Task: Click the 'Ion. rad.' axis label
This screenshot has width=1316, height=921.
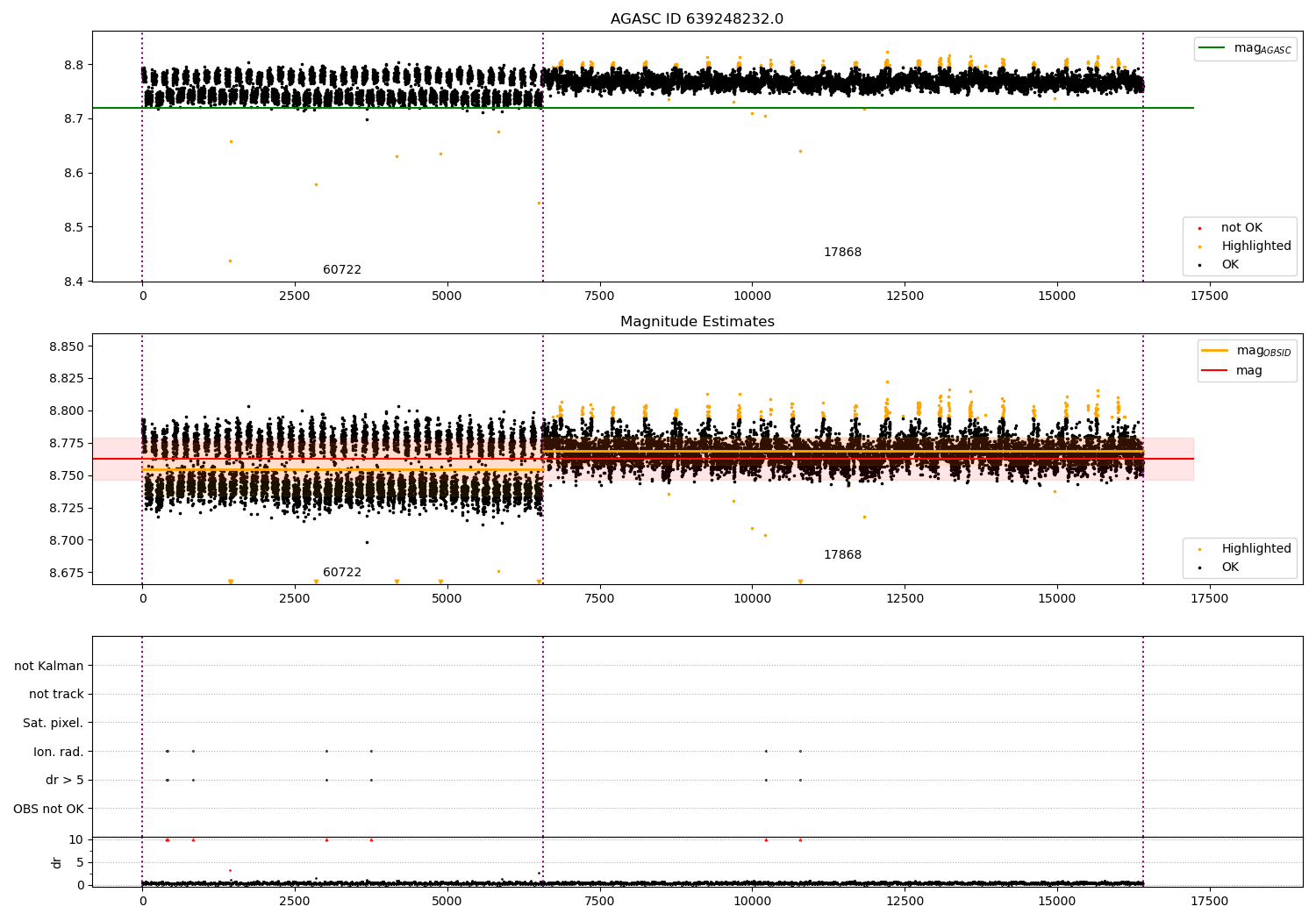Action: tap(59, 752)
